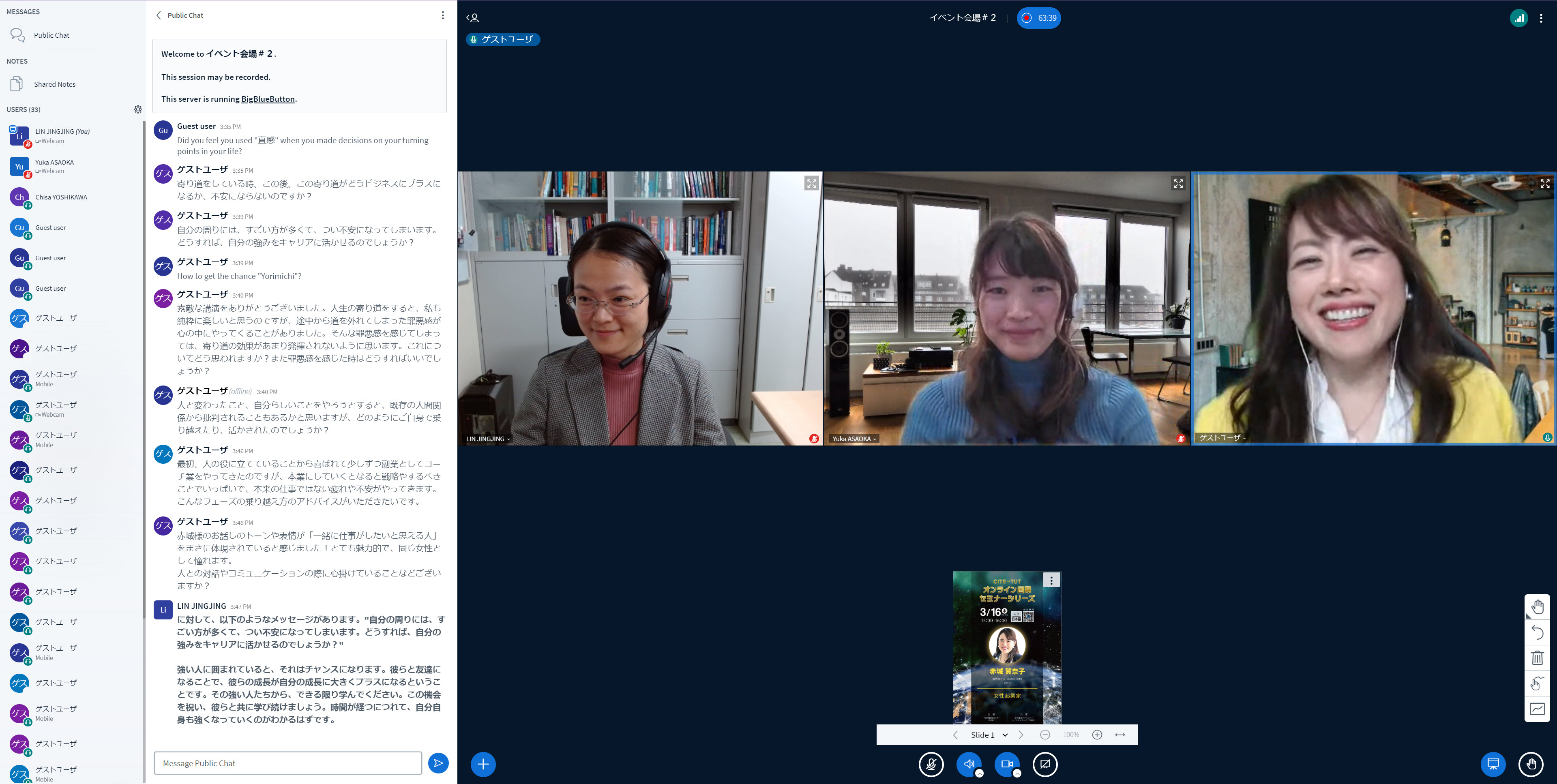Select the pan hand tool on the whiteboard
1557x784 pixels.
1537,606
